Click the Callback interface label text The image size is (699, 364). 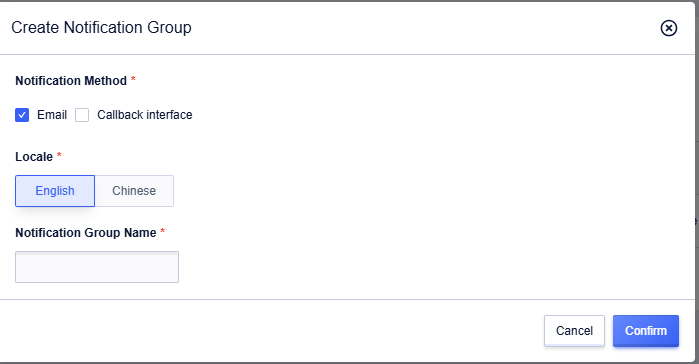click(x=144, y=115)
